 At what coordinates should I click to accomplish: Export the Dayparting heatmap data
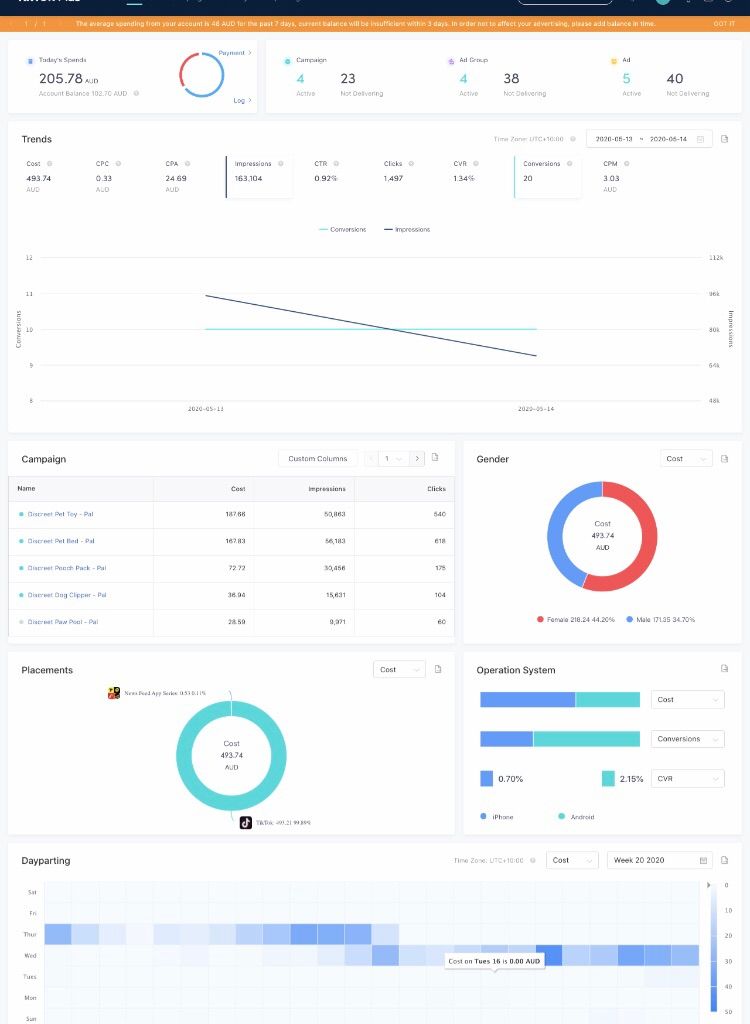click(724, 860)
